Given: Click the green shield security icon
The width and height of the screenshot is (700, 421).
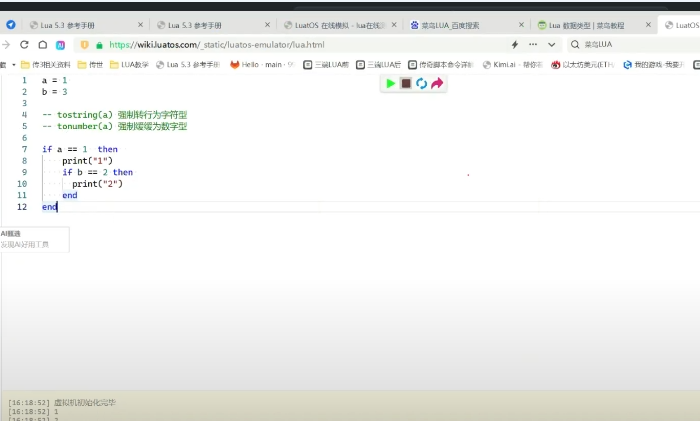Looking at the screenshot, I should [x=85, y=44].
